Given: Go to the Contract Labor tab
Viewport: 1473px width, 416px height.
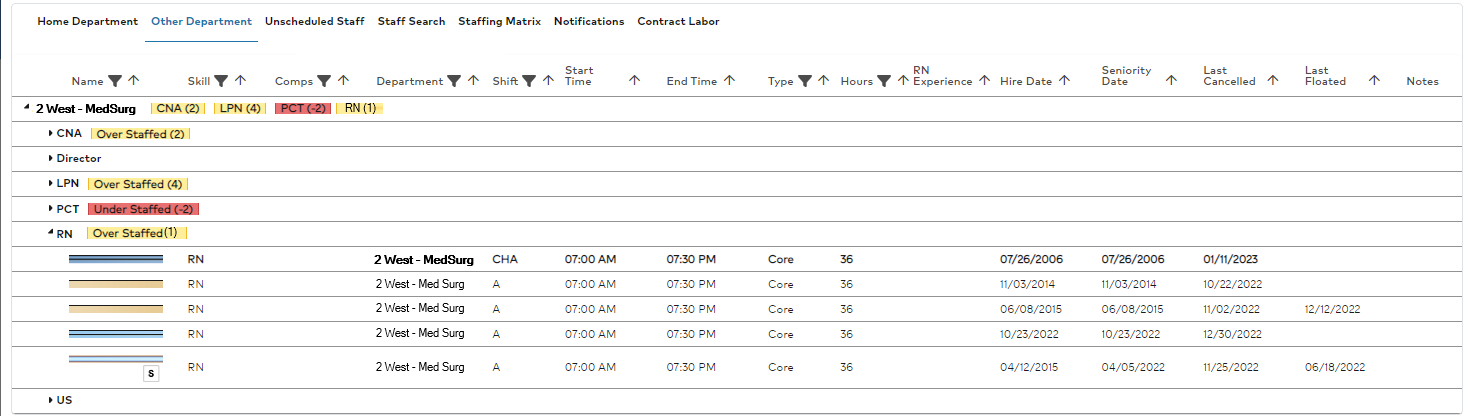Looking at the screenshot, I should coord(678,21).
